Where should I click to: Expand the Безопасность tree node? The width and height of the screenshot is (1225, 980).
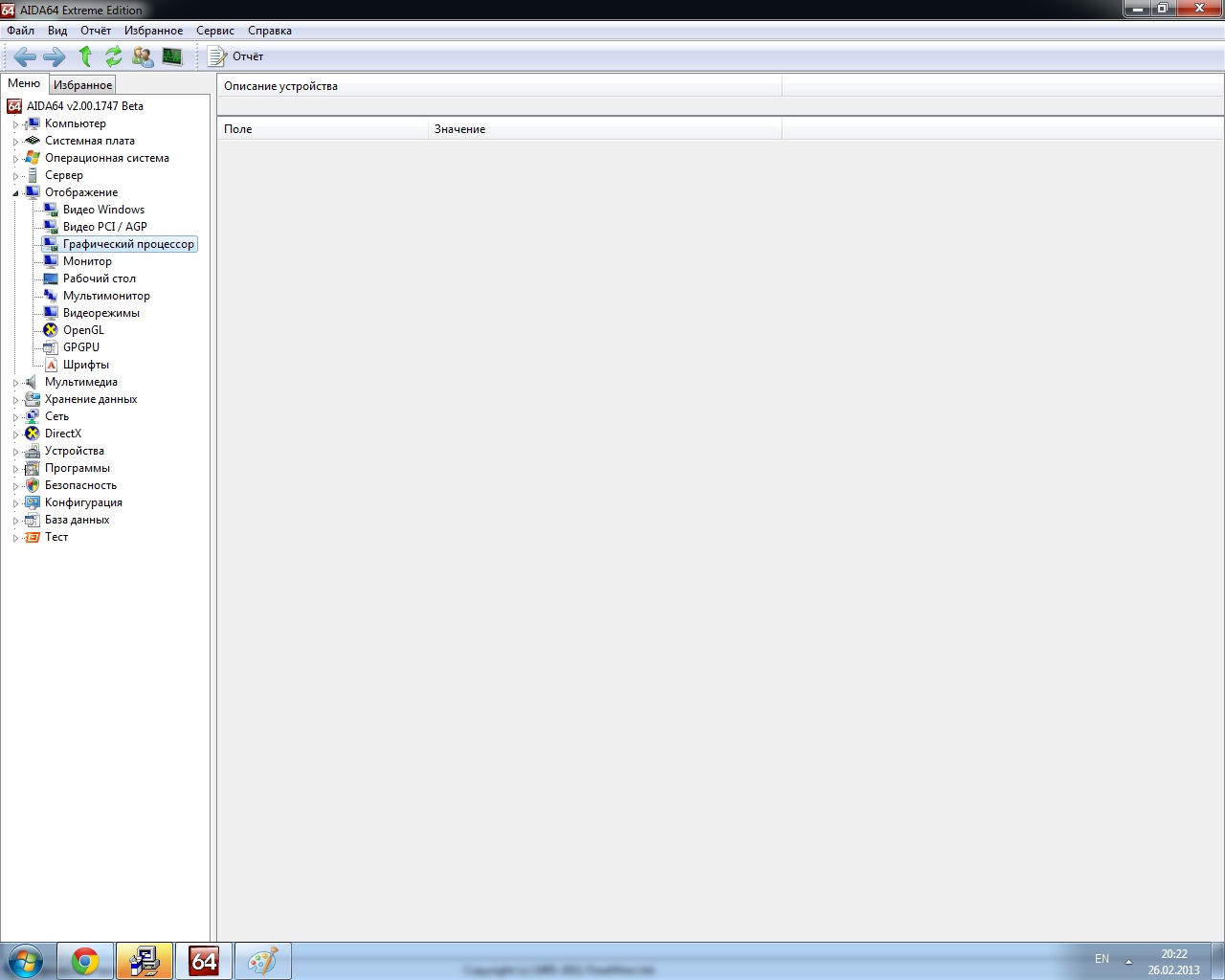pyautogui.click(x=15, y=486)
